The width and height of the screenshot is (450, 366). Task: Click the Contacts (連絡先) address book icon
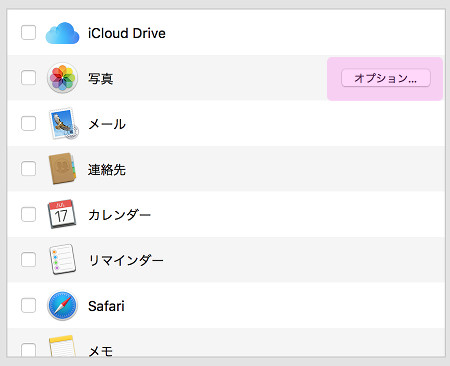point(62,169)
